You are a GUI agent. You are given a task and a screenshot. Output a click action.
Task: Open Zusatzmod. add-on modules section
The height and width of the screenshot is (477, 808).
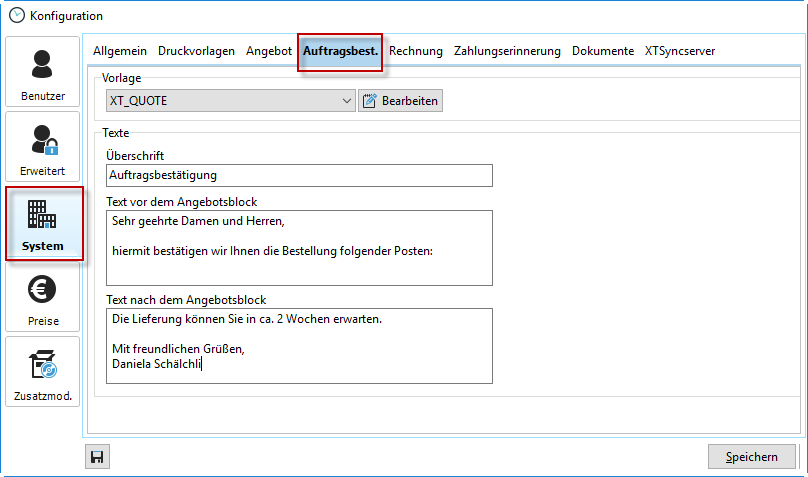[x=43, y=372]
